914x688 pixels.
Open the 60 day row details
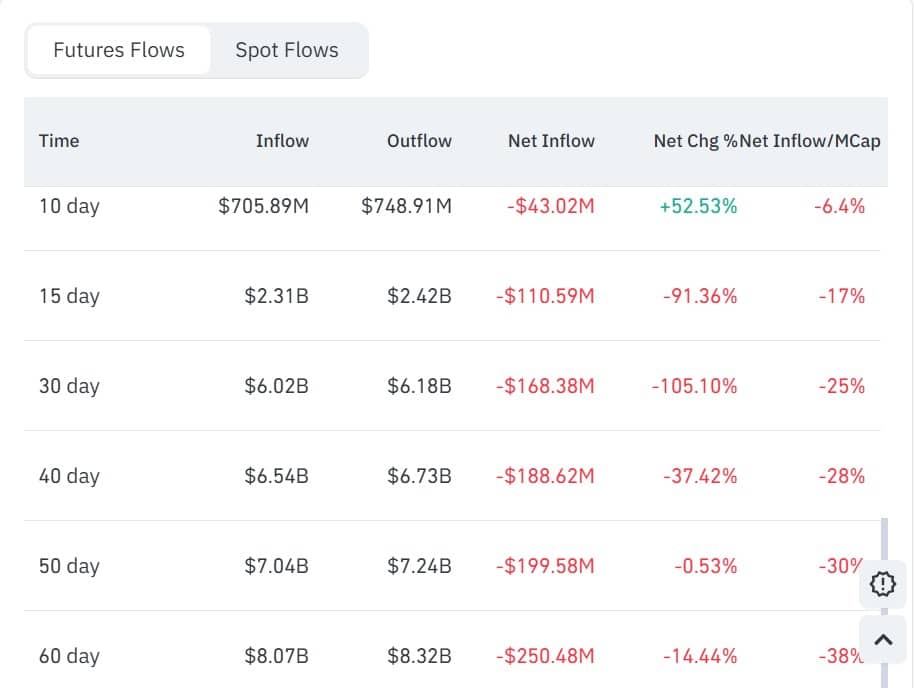[x=68, y=656]
